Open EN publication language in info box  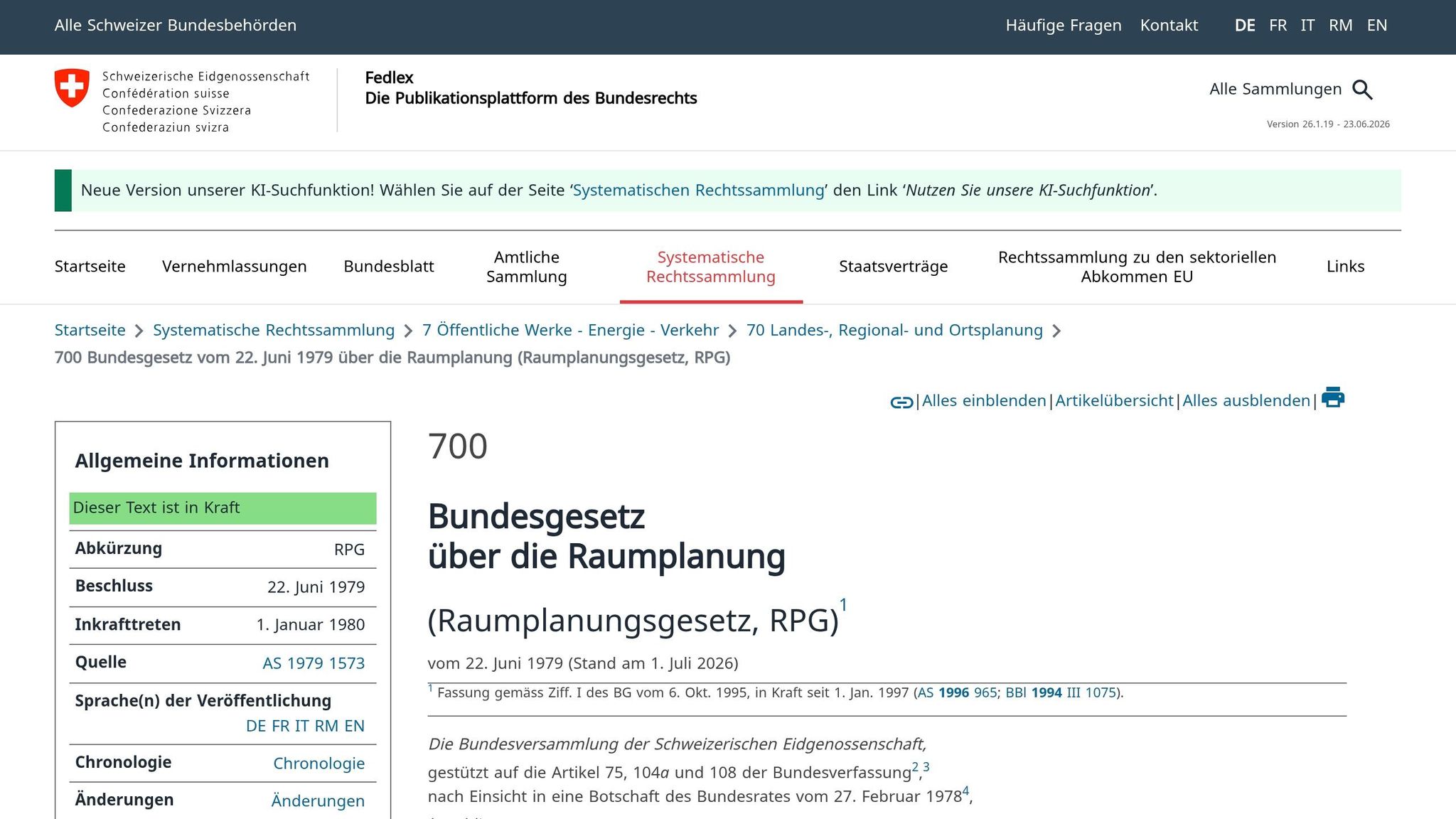coord(355,726)
